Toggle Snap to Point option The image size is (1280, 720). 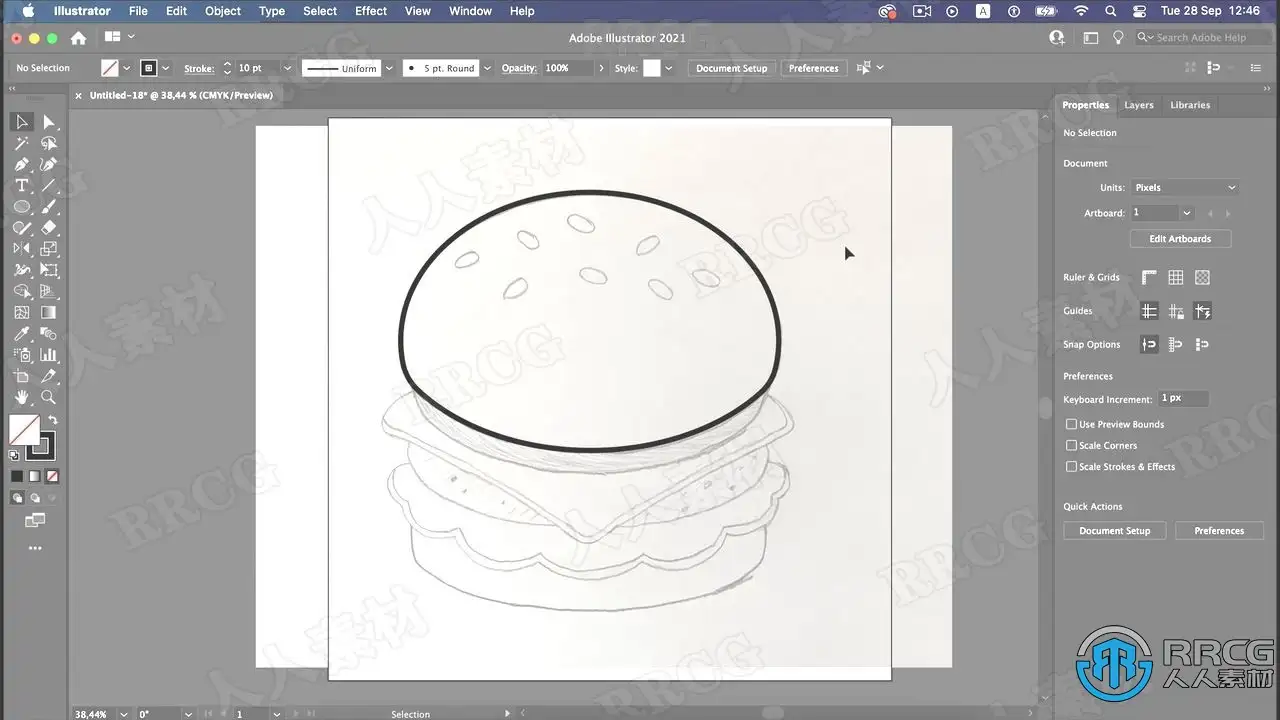(x=1149, y=344)
